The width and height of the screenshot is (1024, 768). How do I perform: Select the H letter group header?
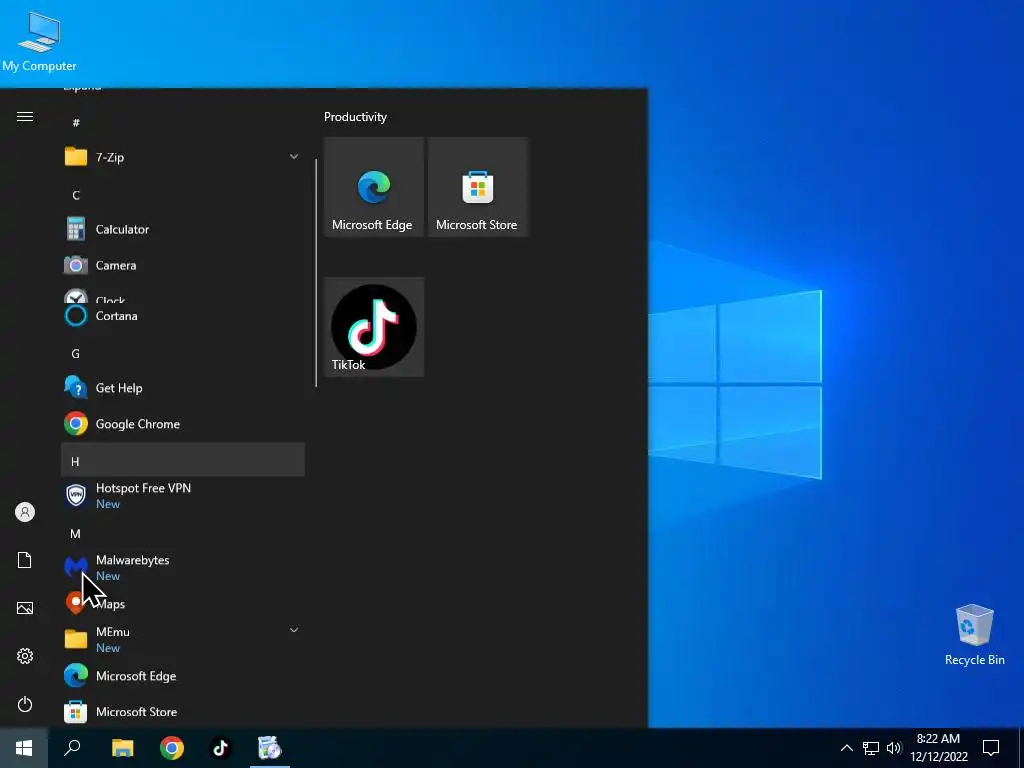[183, 460]
